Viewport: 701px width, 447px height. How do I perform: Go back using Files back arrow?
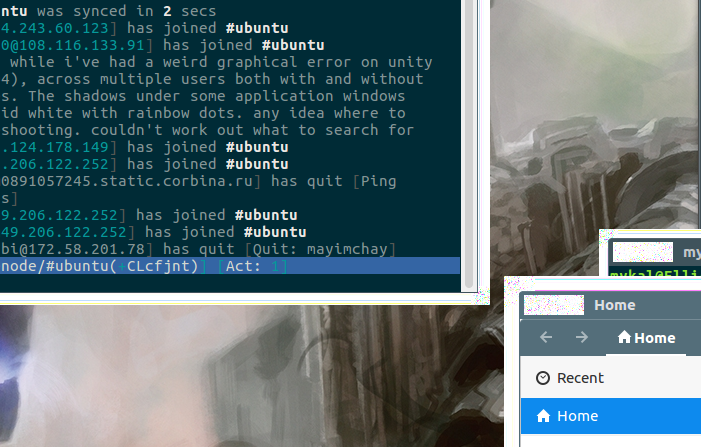click(546, 337)
